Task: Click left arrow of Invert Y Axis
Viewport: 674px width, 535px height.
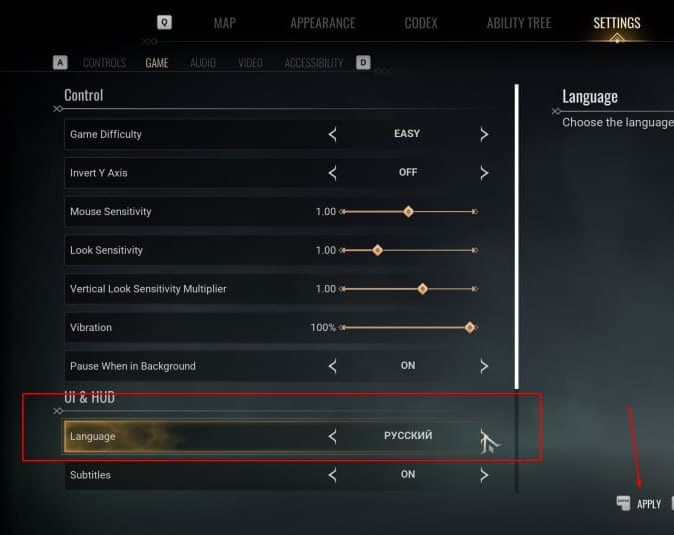Action: point(332,173)
